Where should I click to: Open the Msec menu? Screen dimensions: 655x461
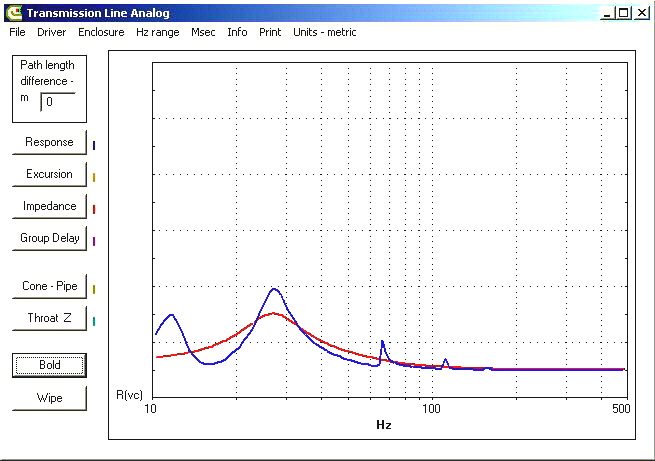click(203, 32)
